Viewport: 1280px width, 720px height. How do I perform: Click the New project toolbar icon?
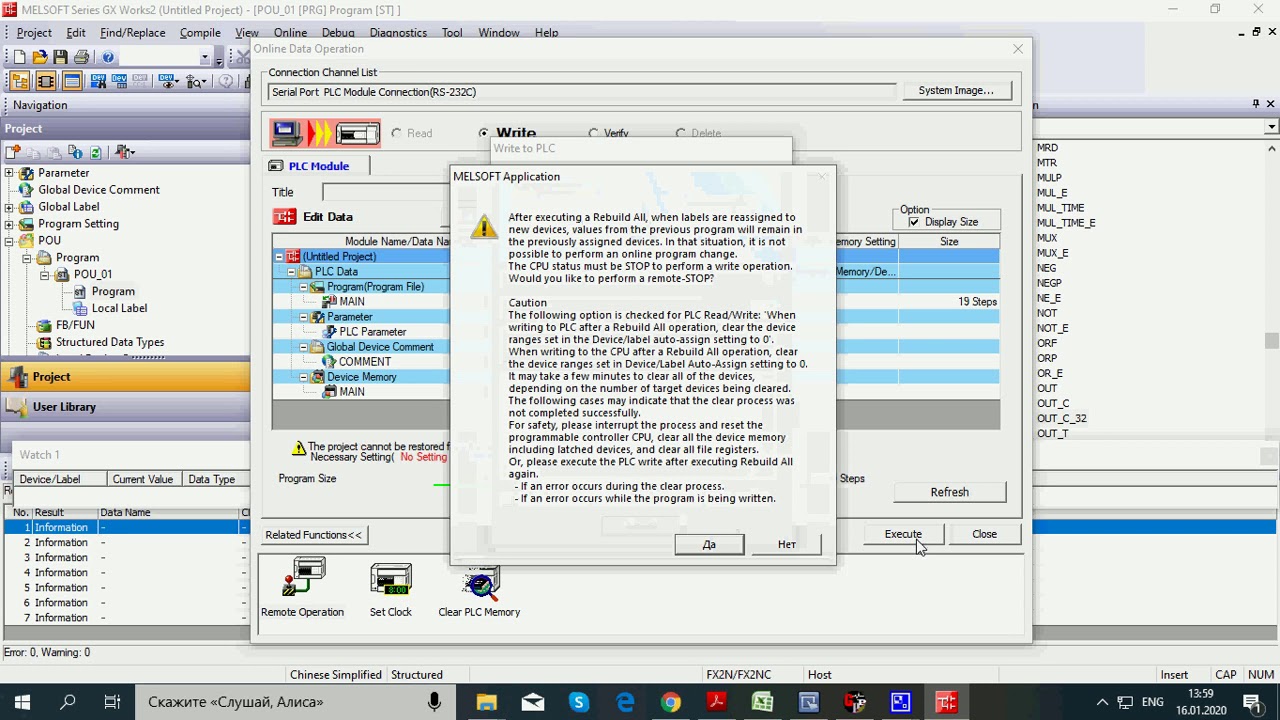pos(19,57)
